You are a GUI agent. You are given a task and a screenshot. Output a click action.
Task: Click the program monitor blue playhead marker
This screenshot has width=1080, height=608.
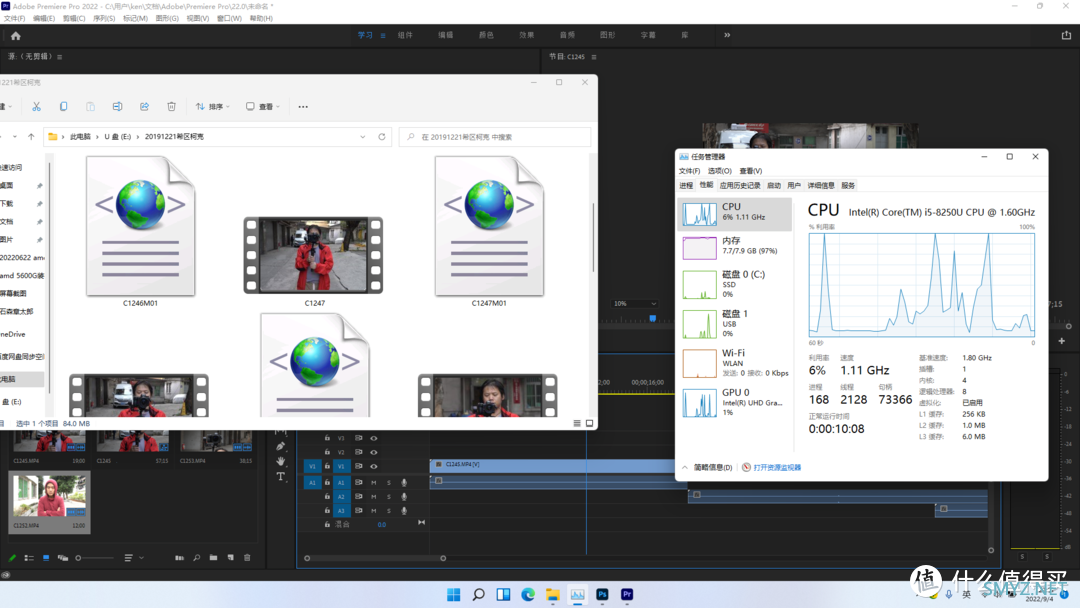652,318
